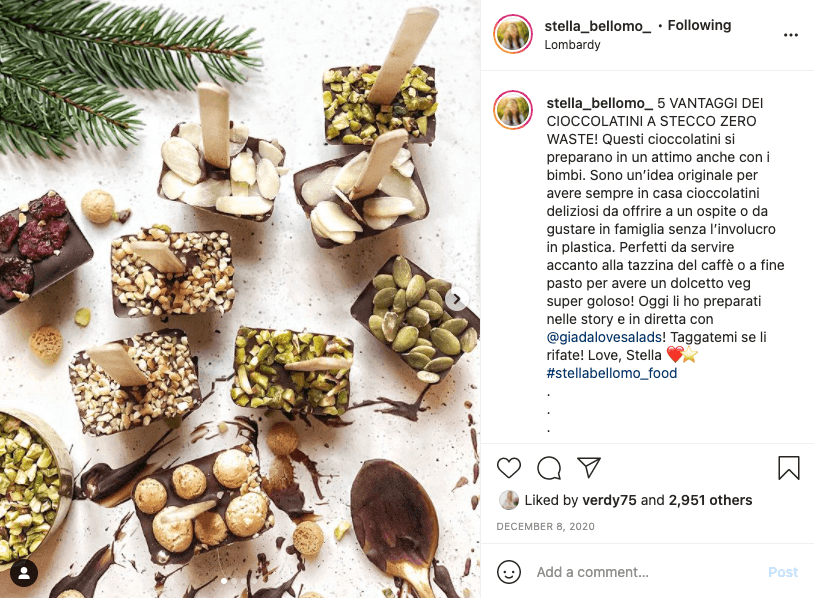Viewport: 814px width, 598px height.
Task: Click the caption author avatar
Action: point(513,110)
